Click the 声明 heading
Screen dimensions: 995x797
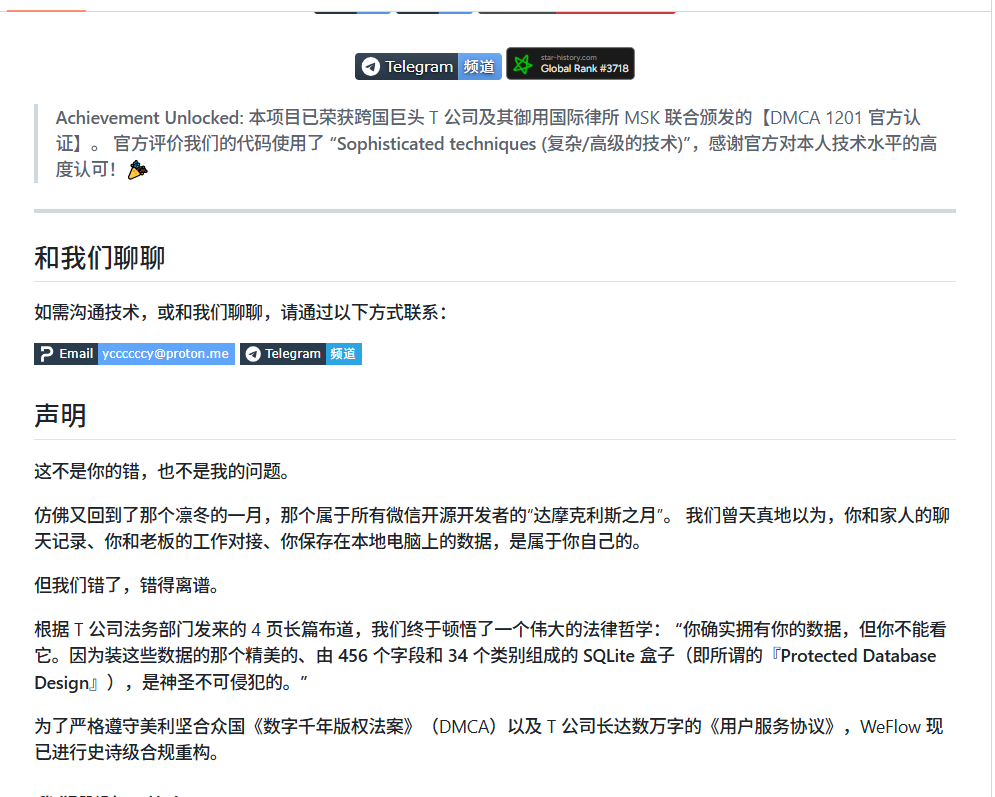[60, 416]
